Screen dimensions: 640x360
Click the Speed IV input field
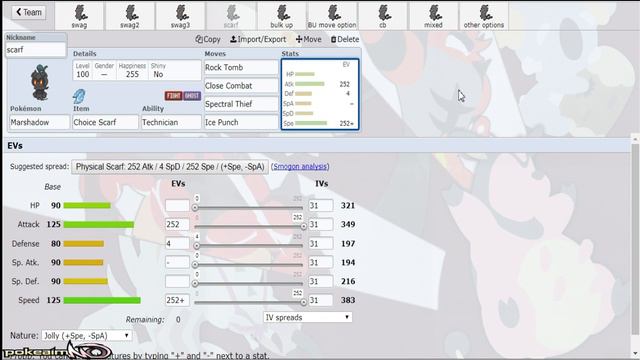321,300
